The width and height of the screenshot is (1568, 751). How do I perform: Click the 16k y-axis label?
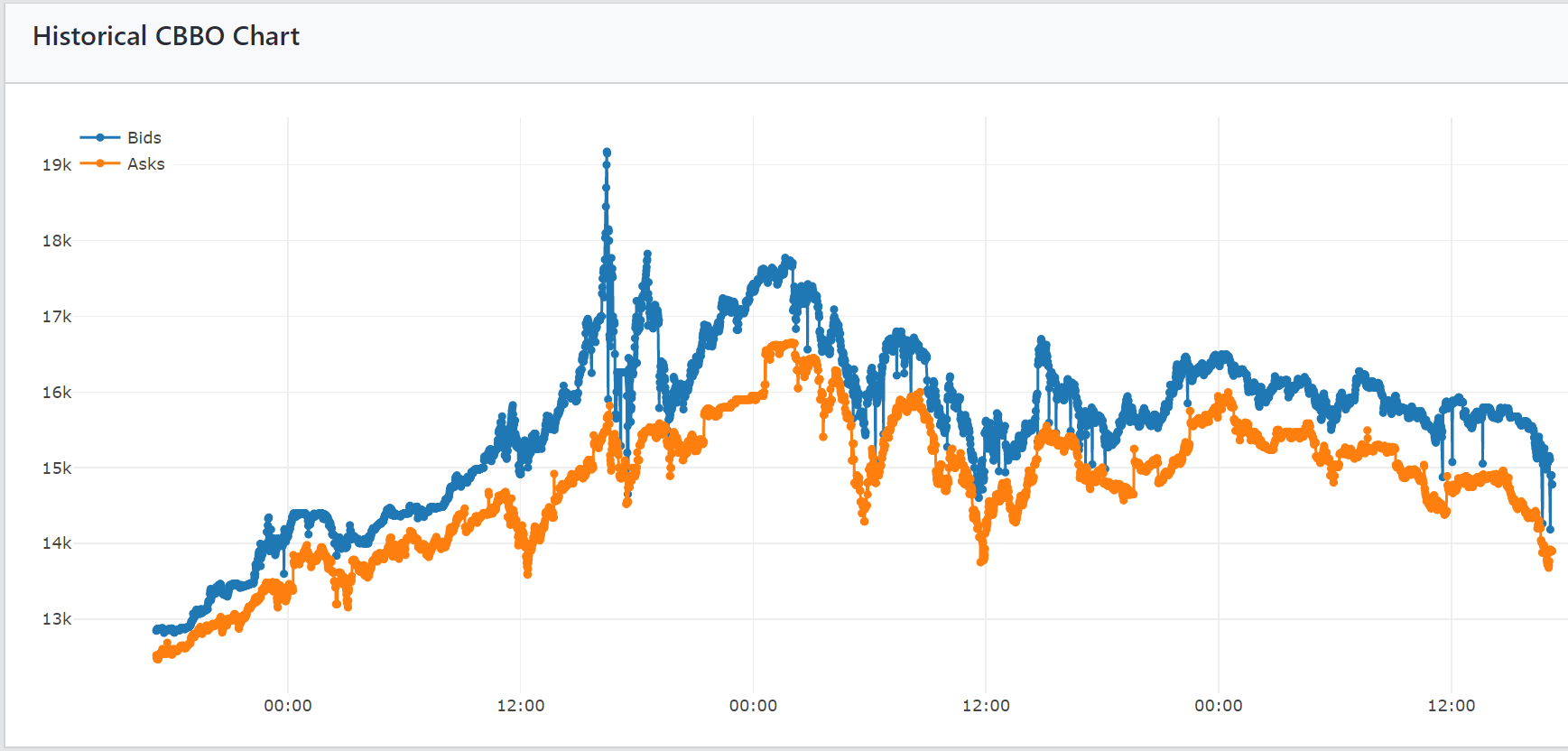coord(57,393)
